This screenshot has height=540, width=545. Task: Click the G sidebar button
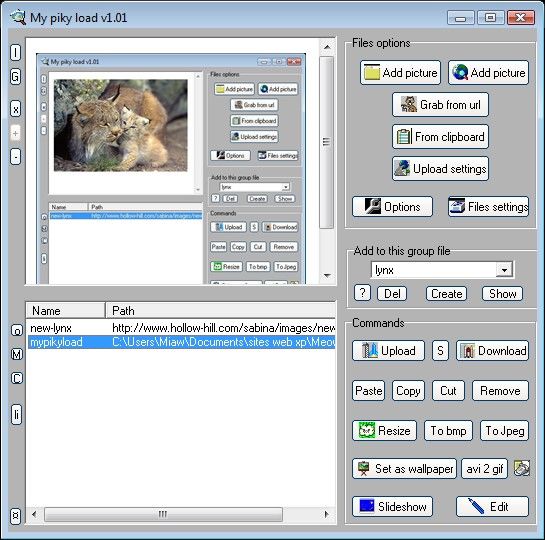point(15,76)
